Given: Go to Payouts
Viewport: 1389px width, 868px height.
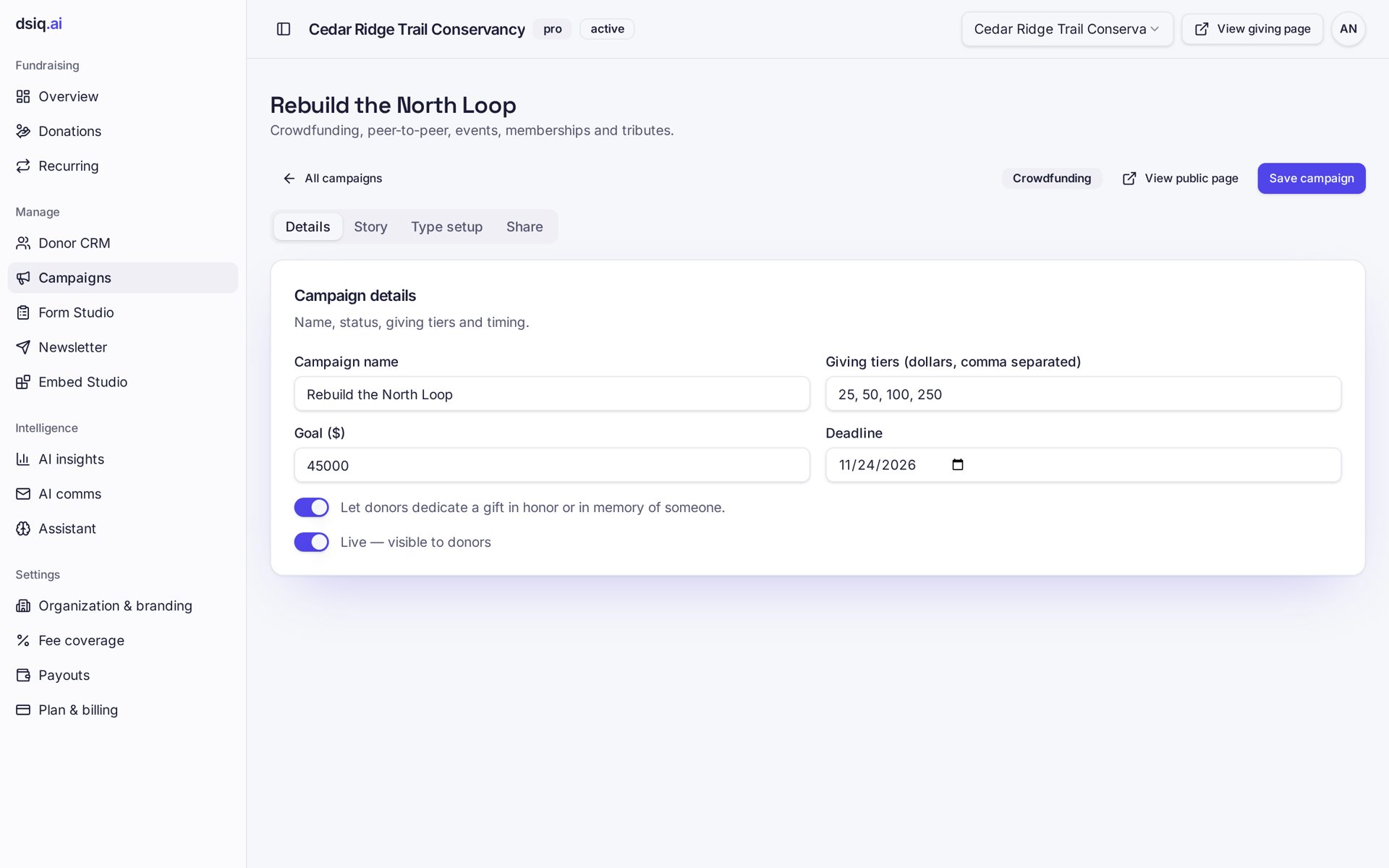Looking at the screenshot, I should [x=123, y=675].
